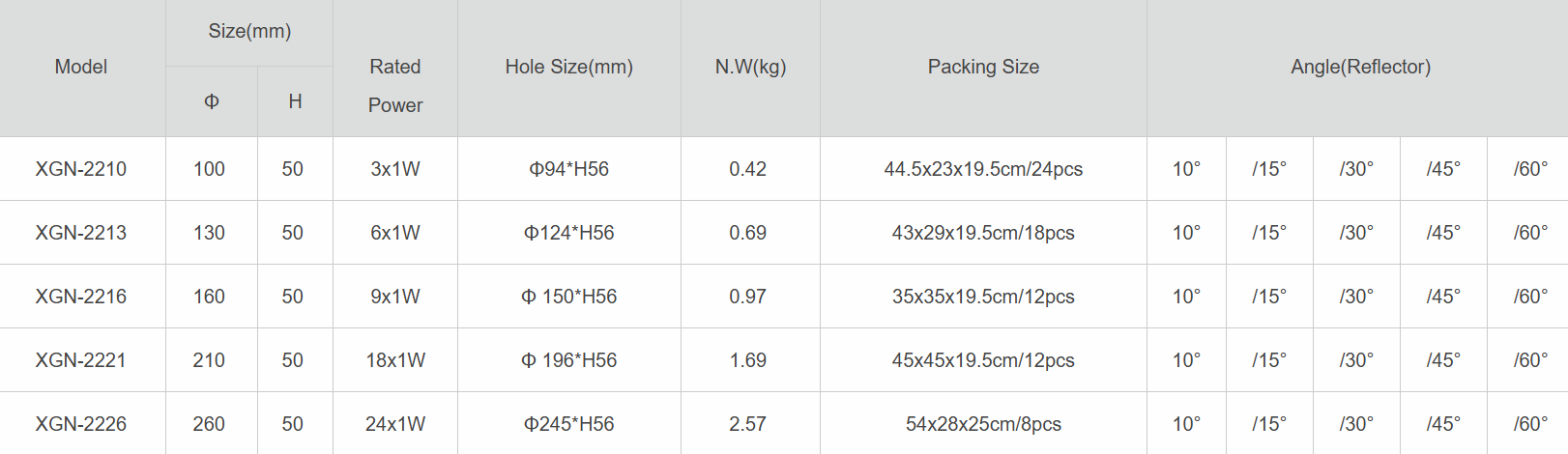Click the Hole Size(mm) column header

[568, 67]
